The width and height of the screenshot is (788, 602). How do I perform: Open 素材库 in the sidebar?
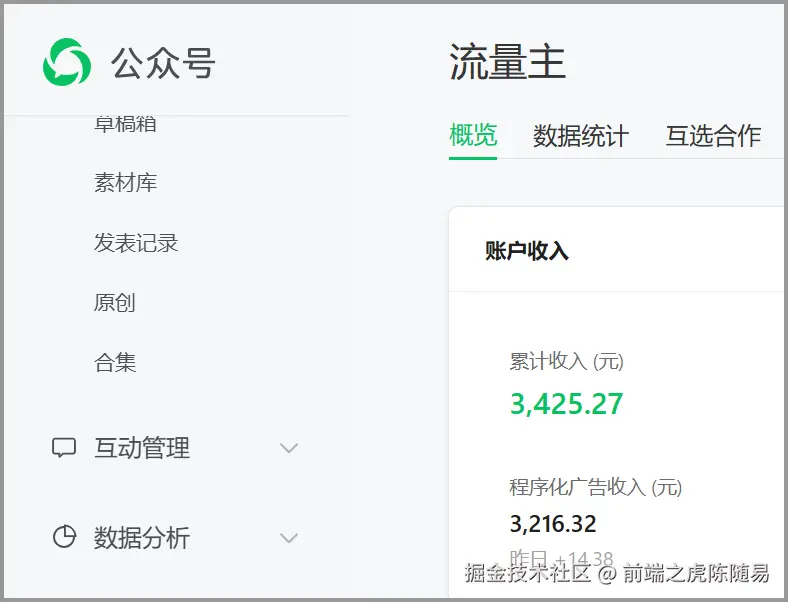[125, 183]
